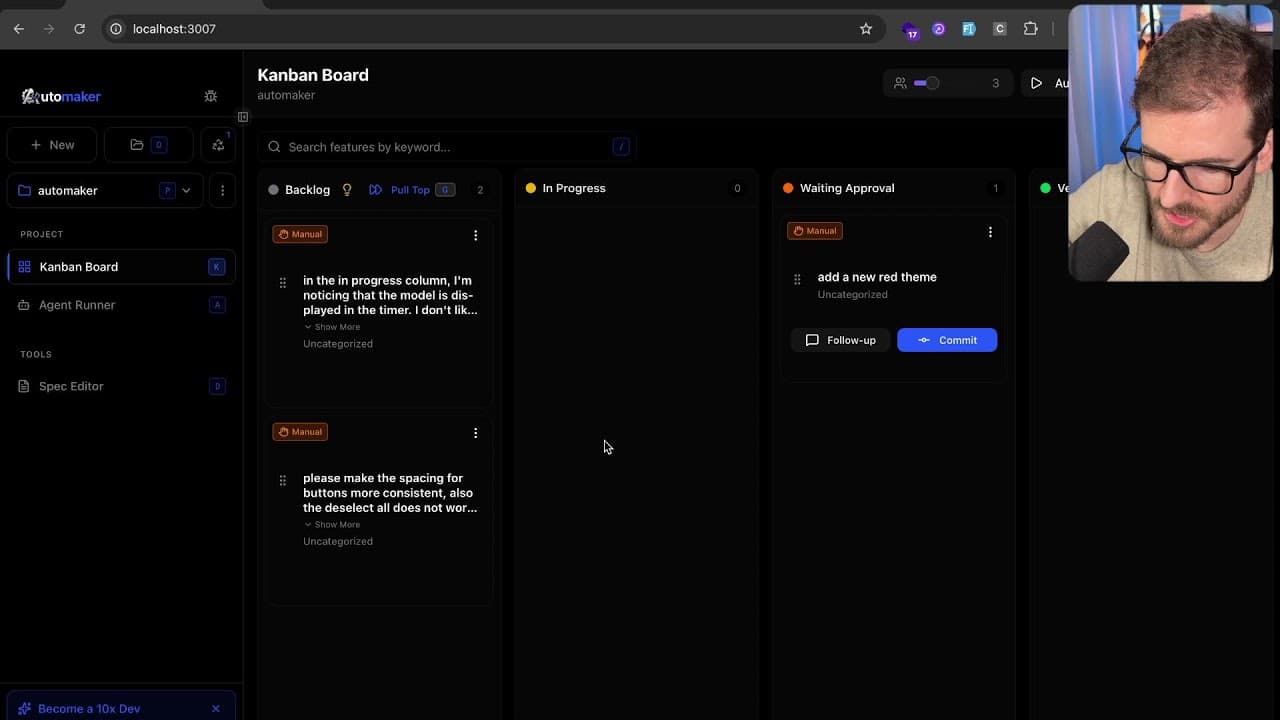This screenshot has height=720, width=1280.
Task: Expand Show More on the button spacing card
Action: [332, 525]
